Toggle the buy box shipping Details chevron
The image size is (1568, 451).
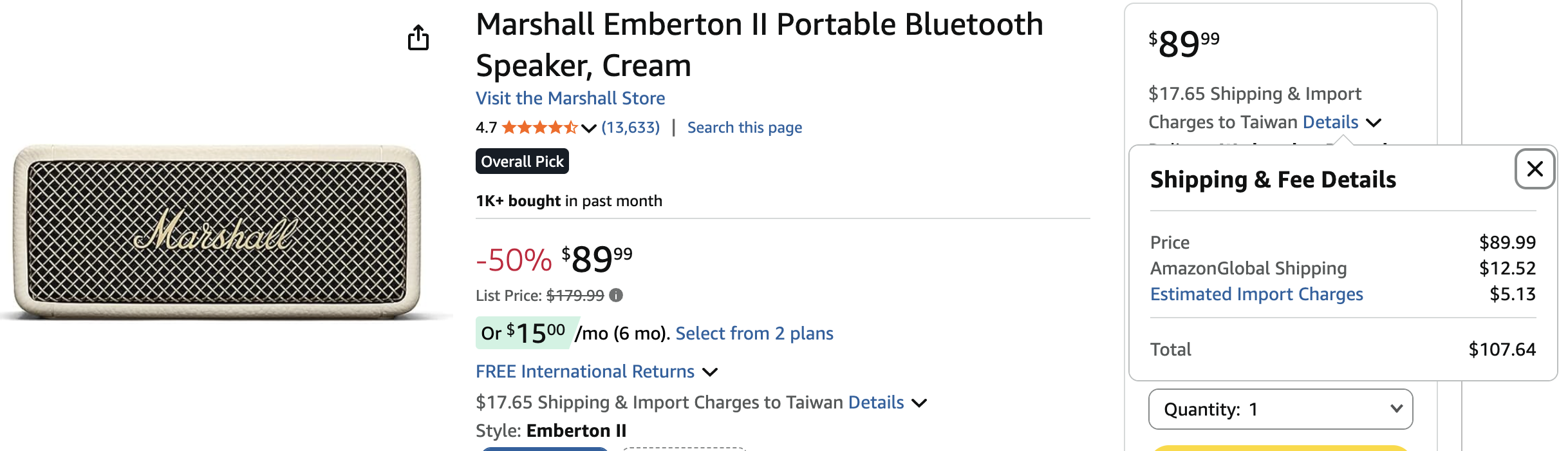1373,122
